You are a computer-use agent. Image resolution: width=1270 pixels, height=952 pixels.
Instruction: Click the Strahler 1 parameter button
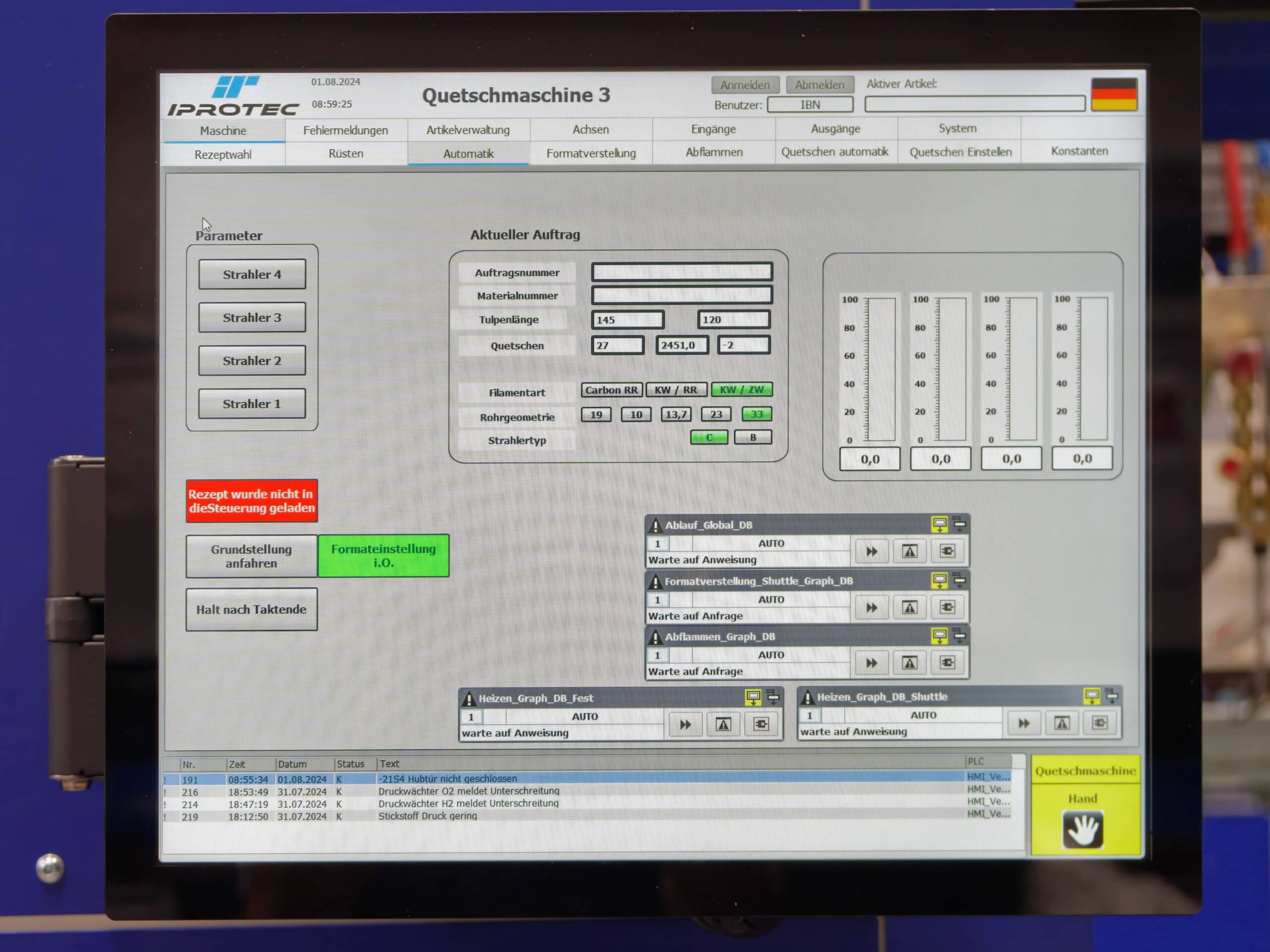(252, 404)
